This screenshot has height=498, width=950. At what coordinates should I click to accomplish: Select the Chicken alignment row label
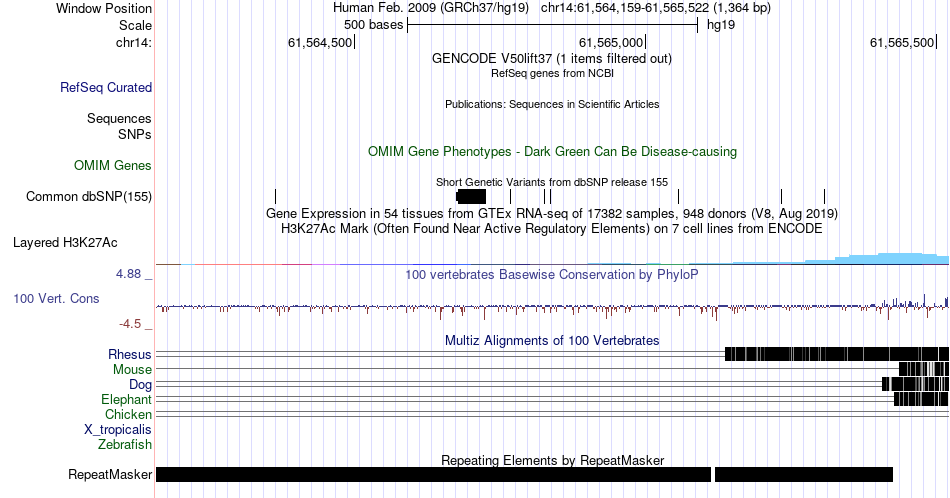click(128, 414)
